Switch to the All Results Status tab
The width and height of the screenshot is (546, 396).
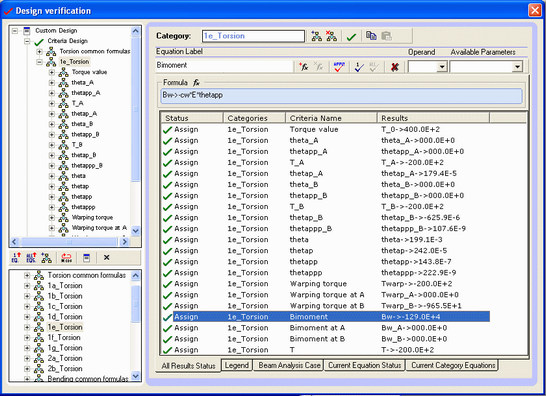coord(188,366)
